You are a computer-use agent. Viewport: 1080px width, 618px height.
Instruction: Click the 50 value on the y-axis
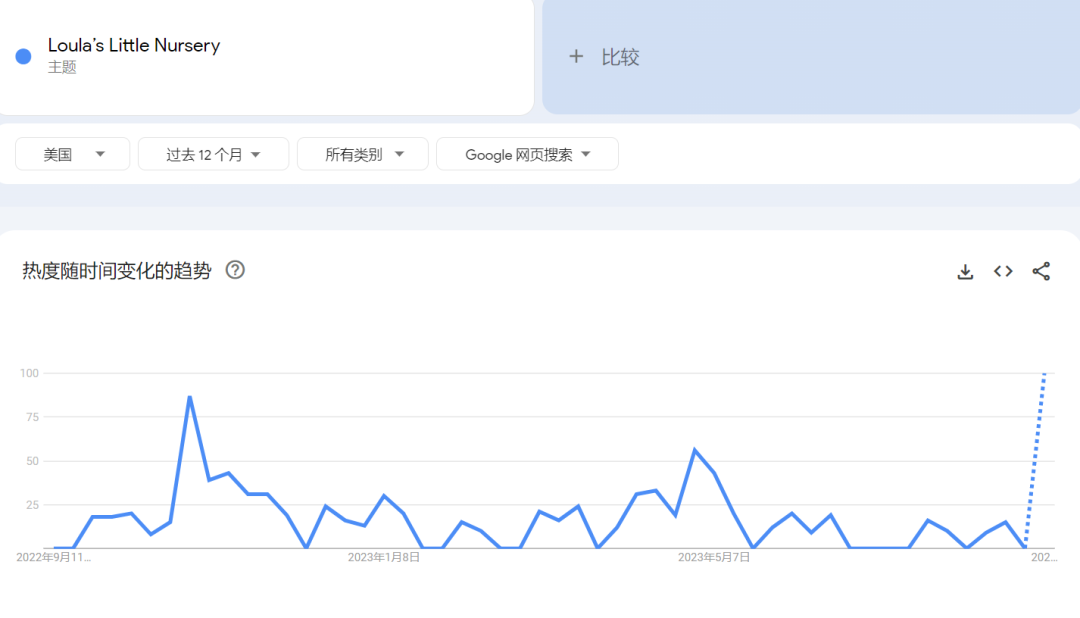coord(32,461)
